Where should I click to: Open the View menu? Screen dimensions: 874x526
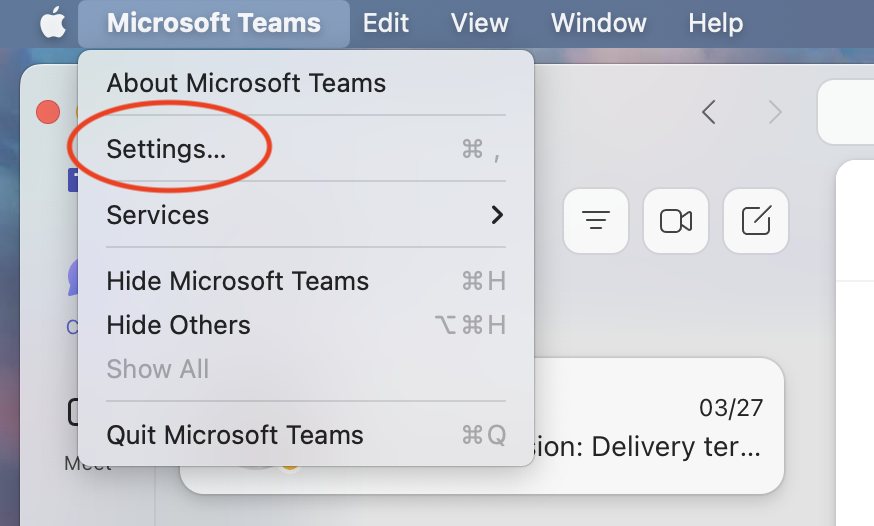coord(479,23)
